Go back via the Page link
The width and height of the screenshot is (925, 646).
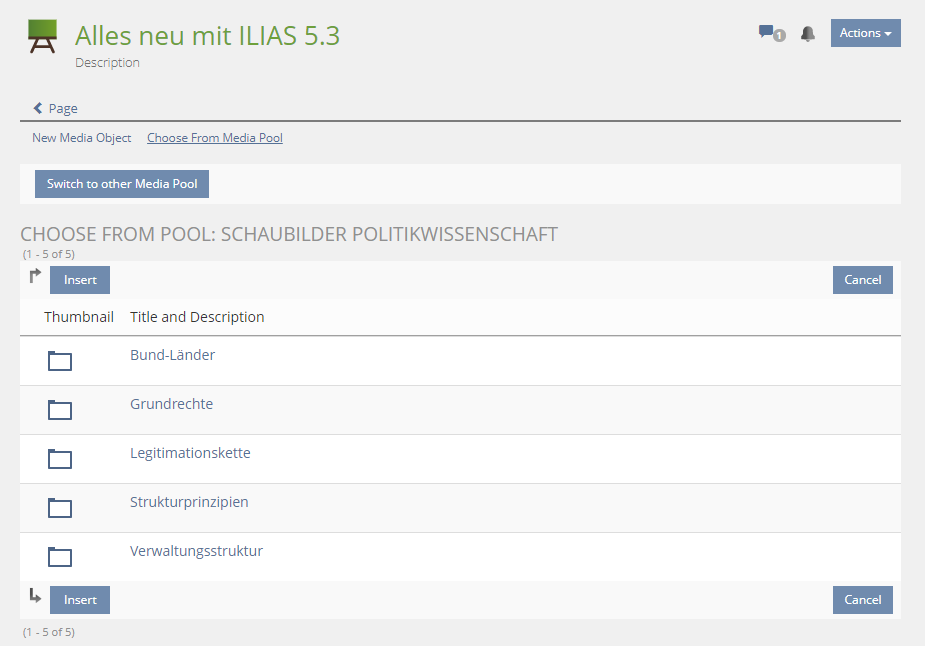point(56,108)
